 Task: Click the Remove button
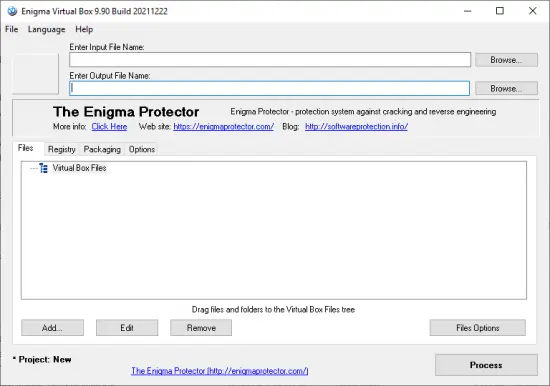coord(201,328)
